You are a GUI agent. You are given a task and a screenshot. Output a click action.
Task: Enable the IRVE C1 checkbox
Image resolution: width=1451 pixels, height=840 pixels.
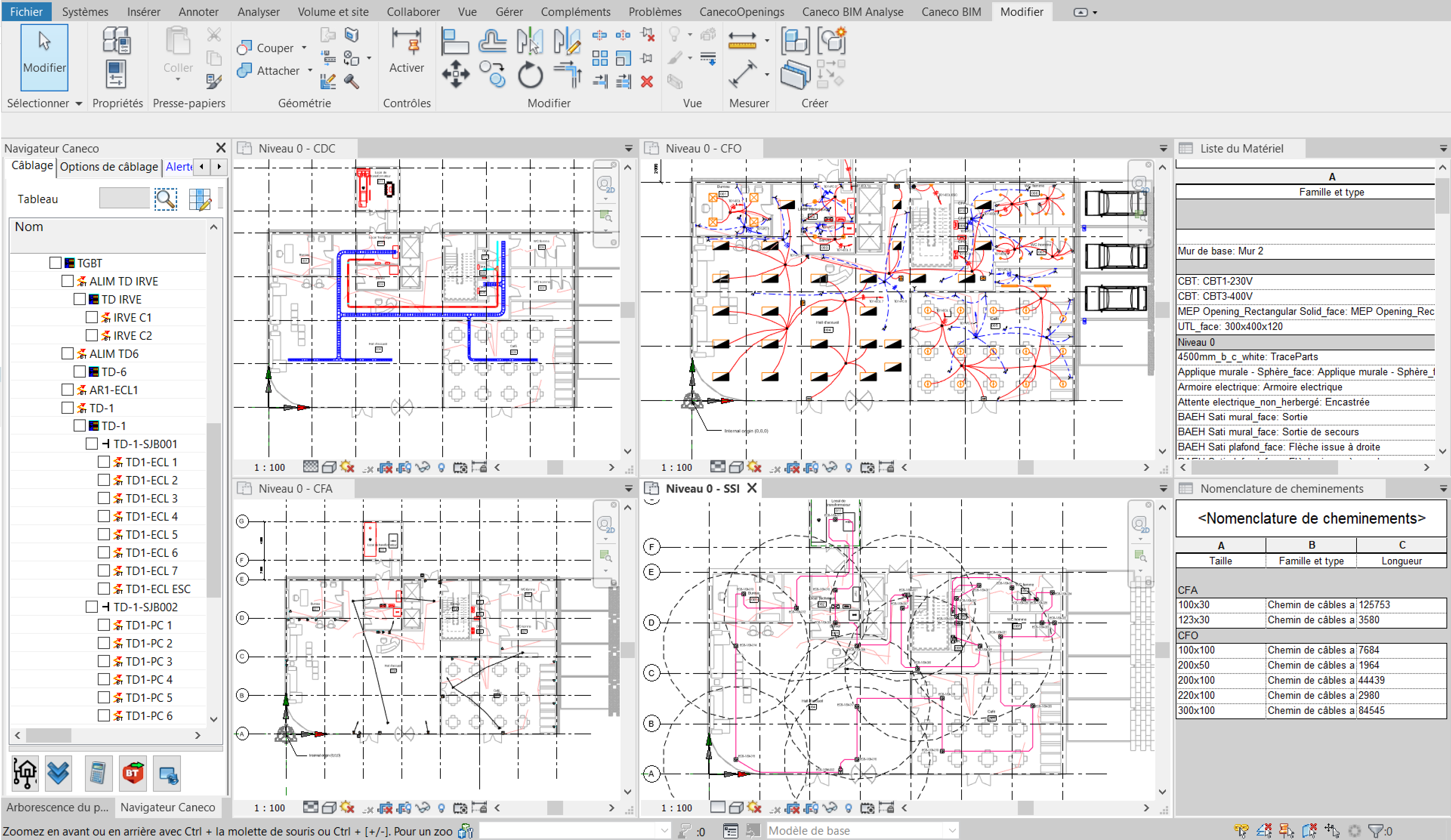pyautogui.click(x=92, y=317)
